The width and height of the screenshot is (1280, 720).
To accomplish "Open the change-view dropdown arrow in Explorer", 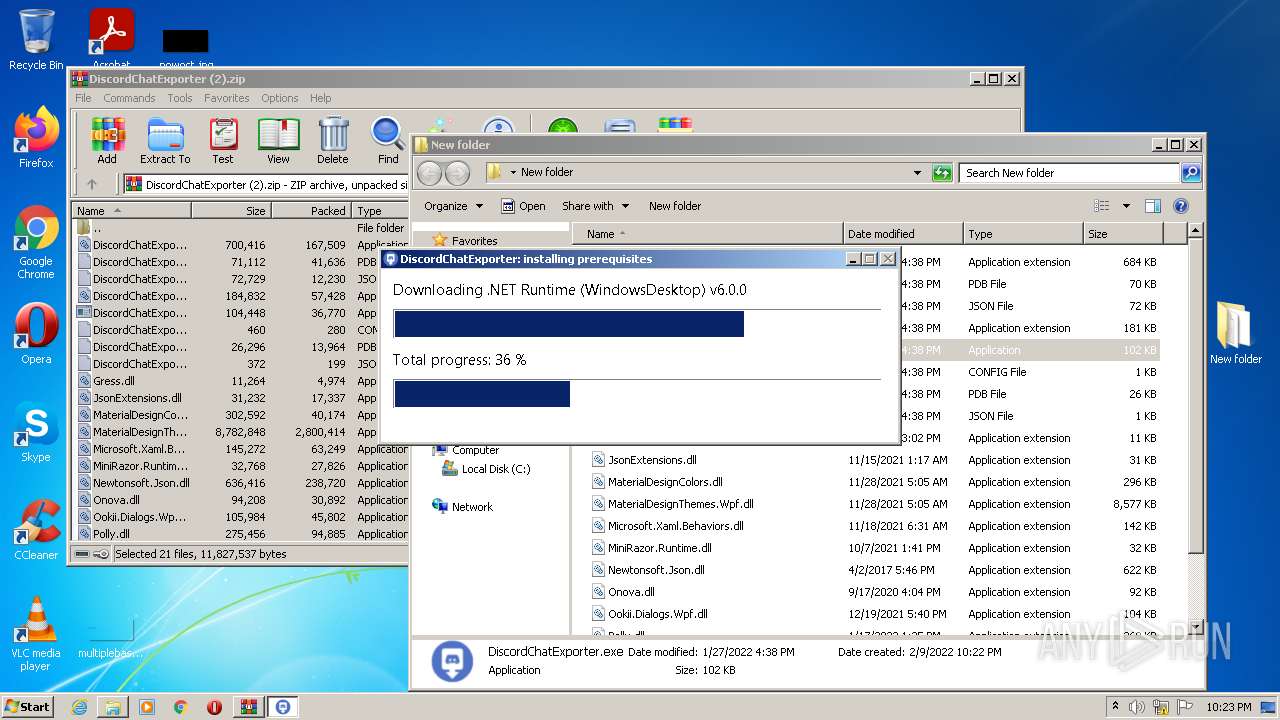I will [1126, 206].
